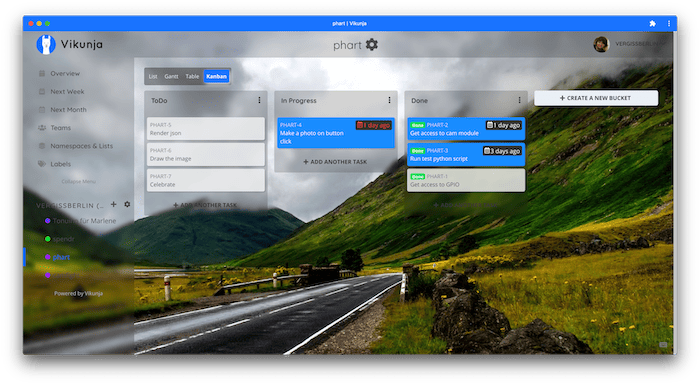Image resolution: width=700 pixels, height=385 pixels.
Task: Open task PHART-6 Draw the image
Action: click(x=206, y=155)
